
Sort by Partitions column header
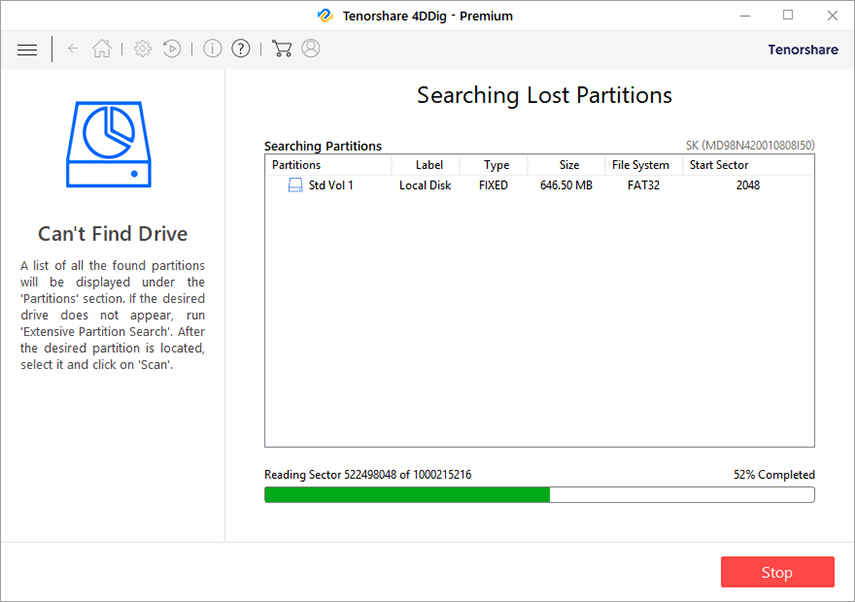pyautogui.click(x=328, y=165)
